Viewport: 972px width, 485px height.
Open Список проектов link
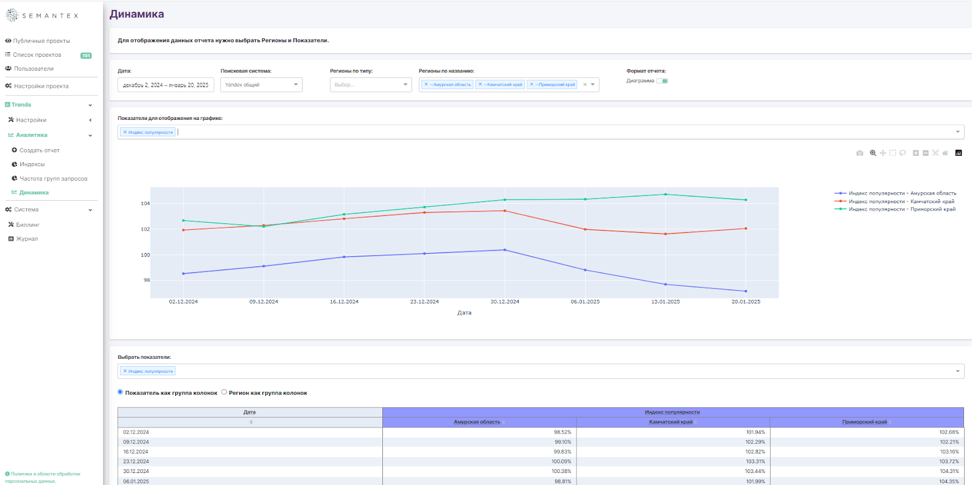pyautogui.click(x=37, y=55)
